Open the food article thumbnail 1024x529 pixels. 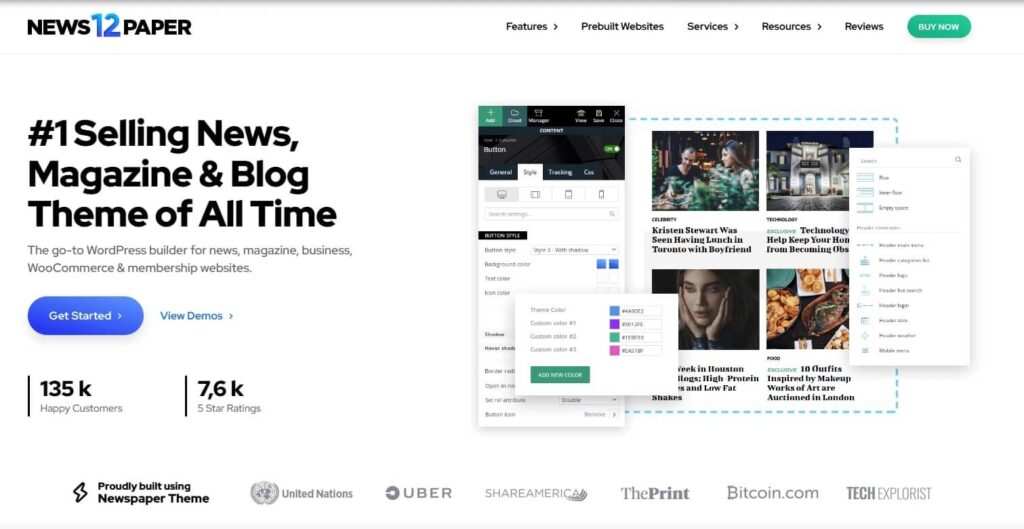(x=808, y=310)
